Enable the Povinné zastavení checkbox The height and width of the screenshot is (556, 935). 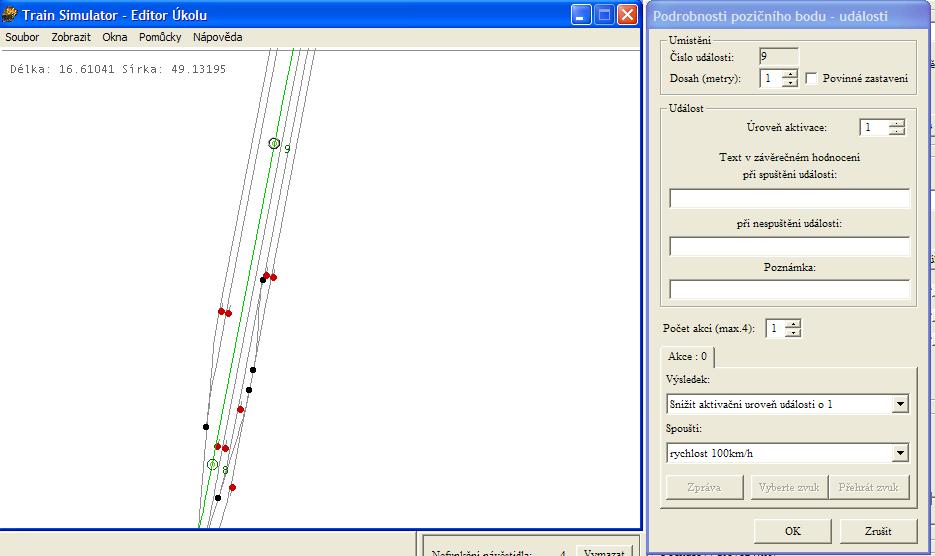(x=812, y=78)
